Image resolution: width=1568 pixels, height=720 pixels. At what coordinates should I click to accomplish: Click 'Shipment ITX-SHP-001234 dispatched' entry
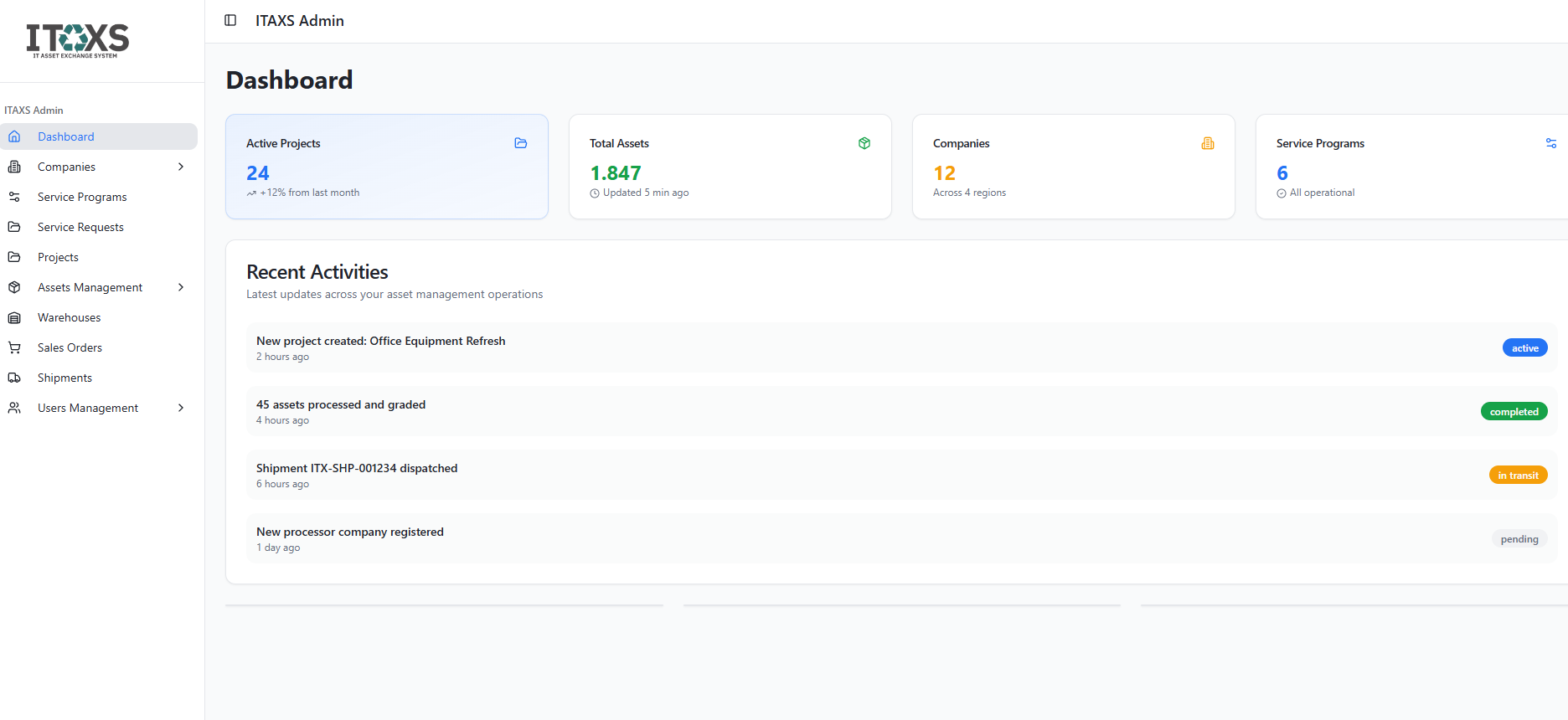click(357, 468)
